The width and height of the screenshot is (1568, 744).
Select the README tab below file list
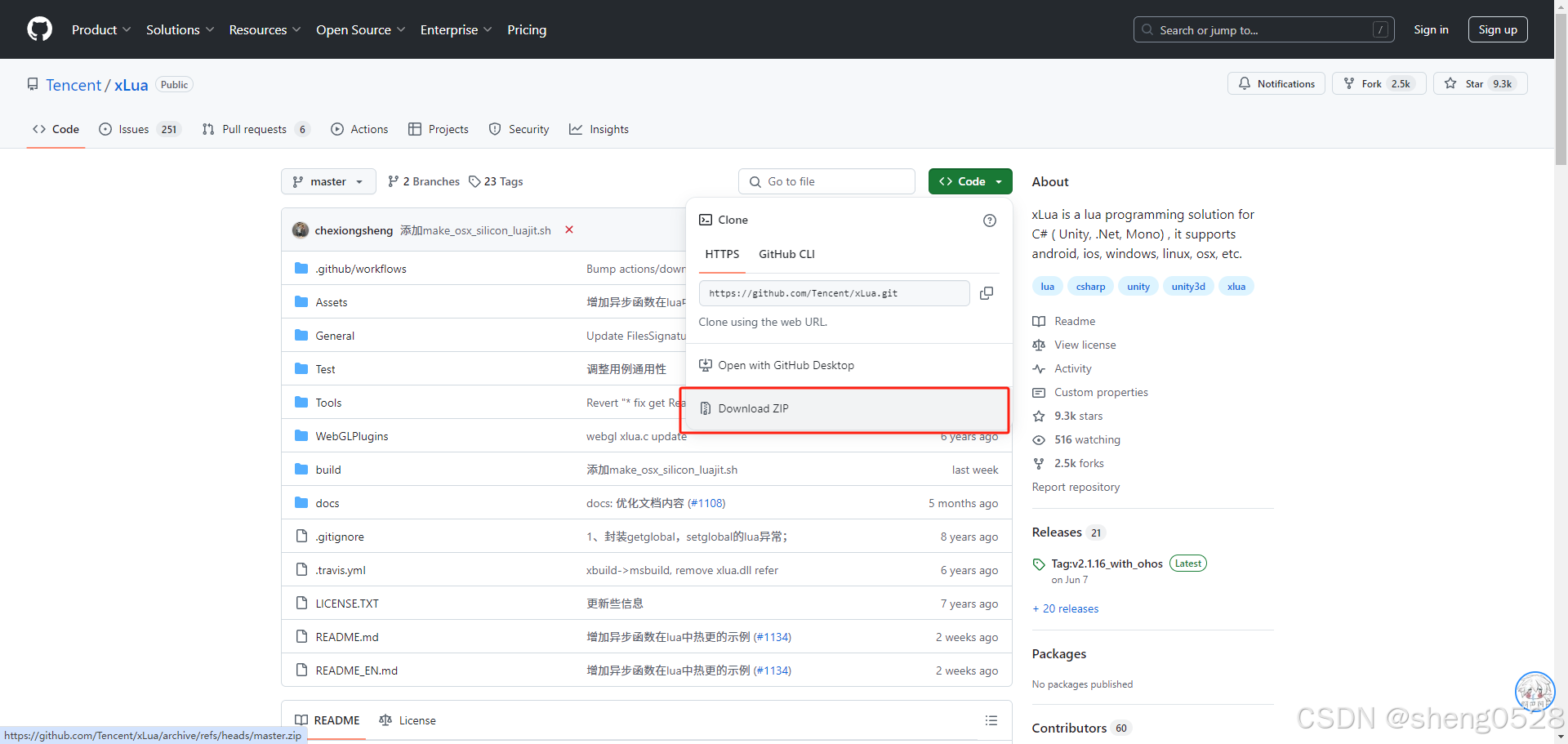tap(327, 720)
